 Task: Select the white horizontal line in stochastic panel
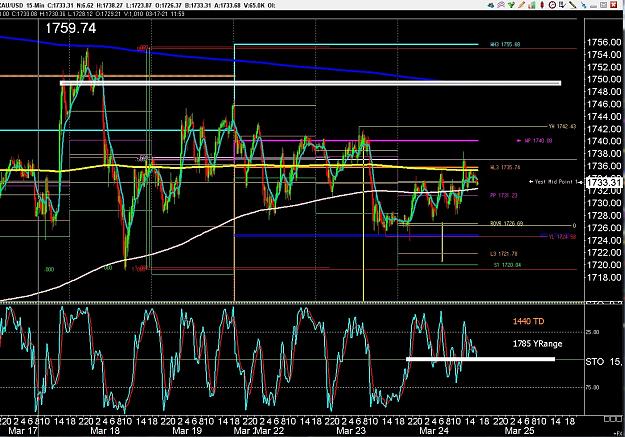[480, 359]
